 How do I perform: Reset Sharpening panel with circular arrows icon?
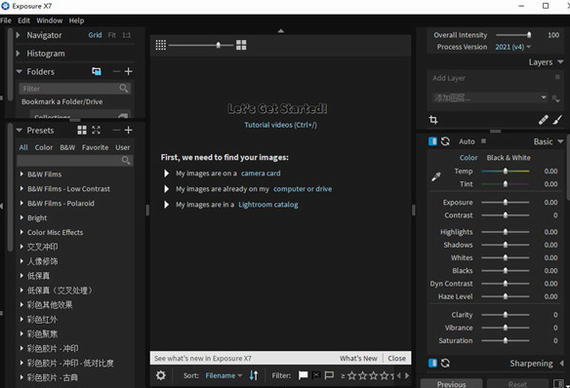pos(445,363)
